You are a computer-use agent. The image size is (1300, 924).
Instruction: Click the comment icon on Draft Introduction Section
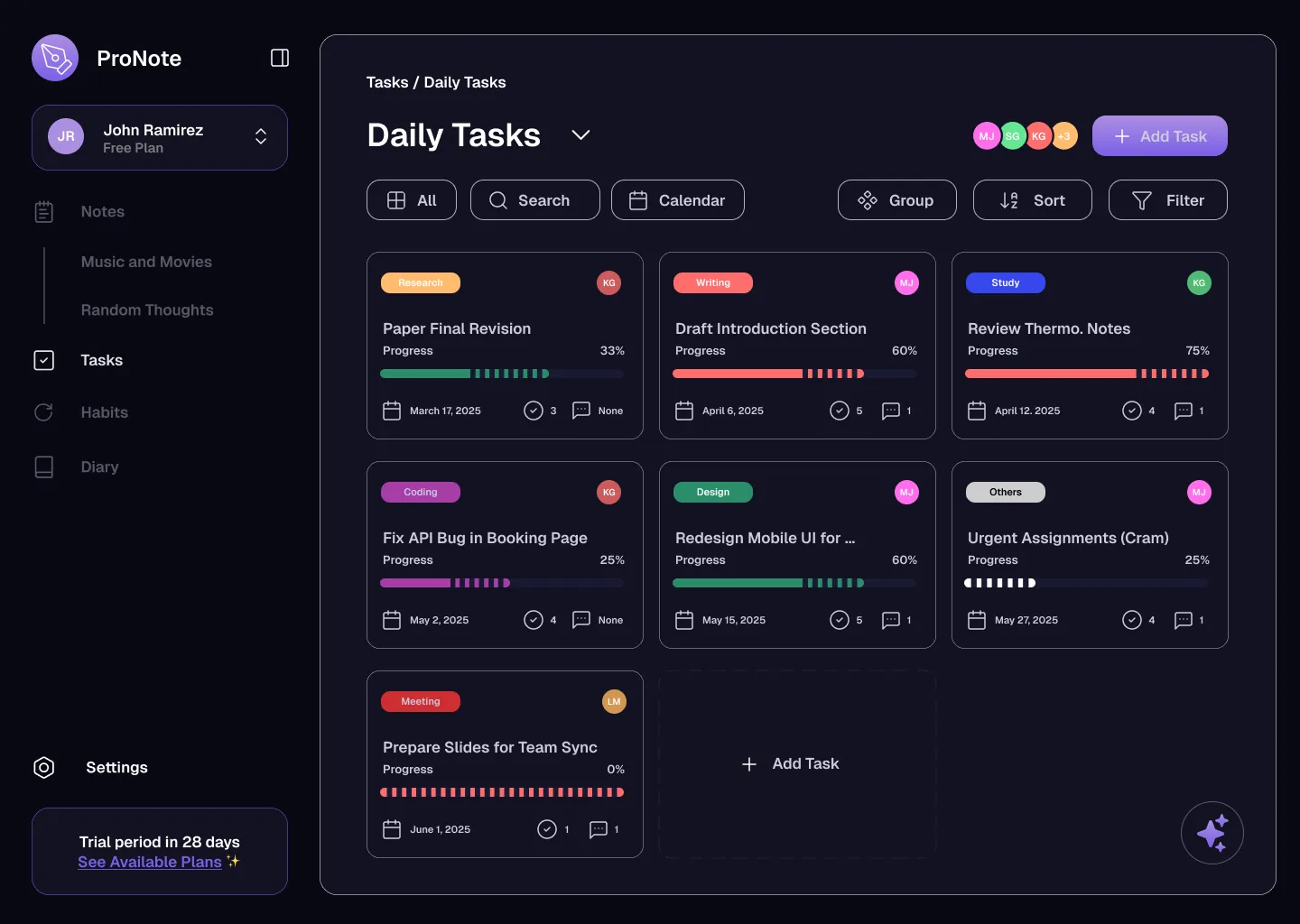tap(891, 411)
